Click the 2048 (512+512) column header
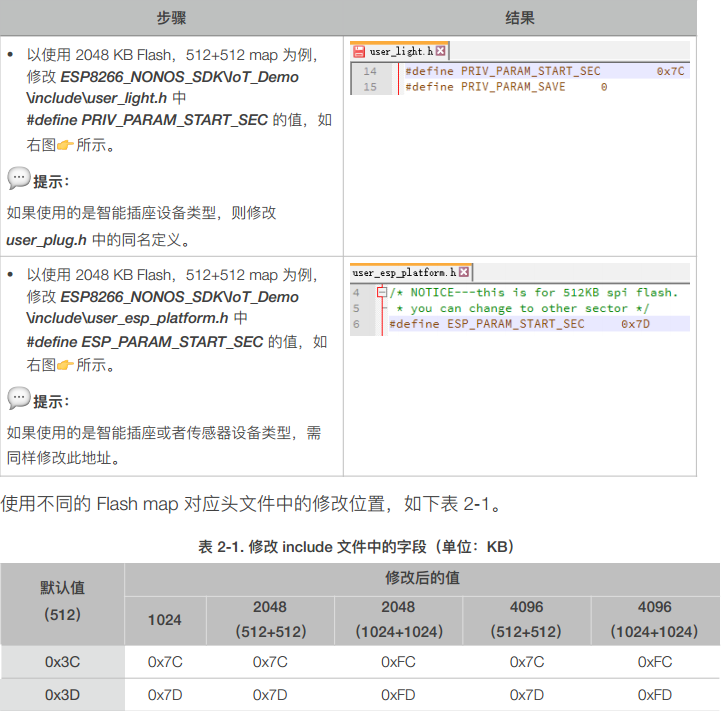721x711 pixels. point(270,619)
